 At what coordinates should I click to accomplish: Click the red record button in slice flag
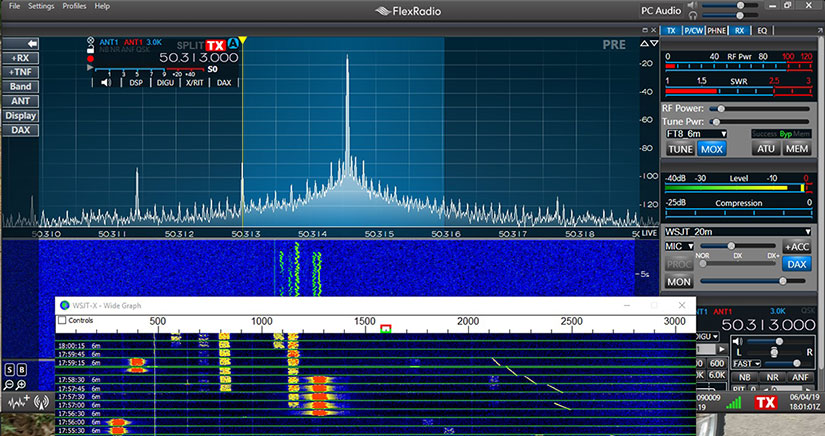[90, 58]
